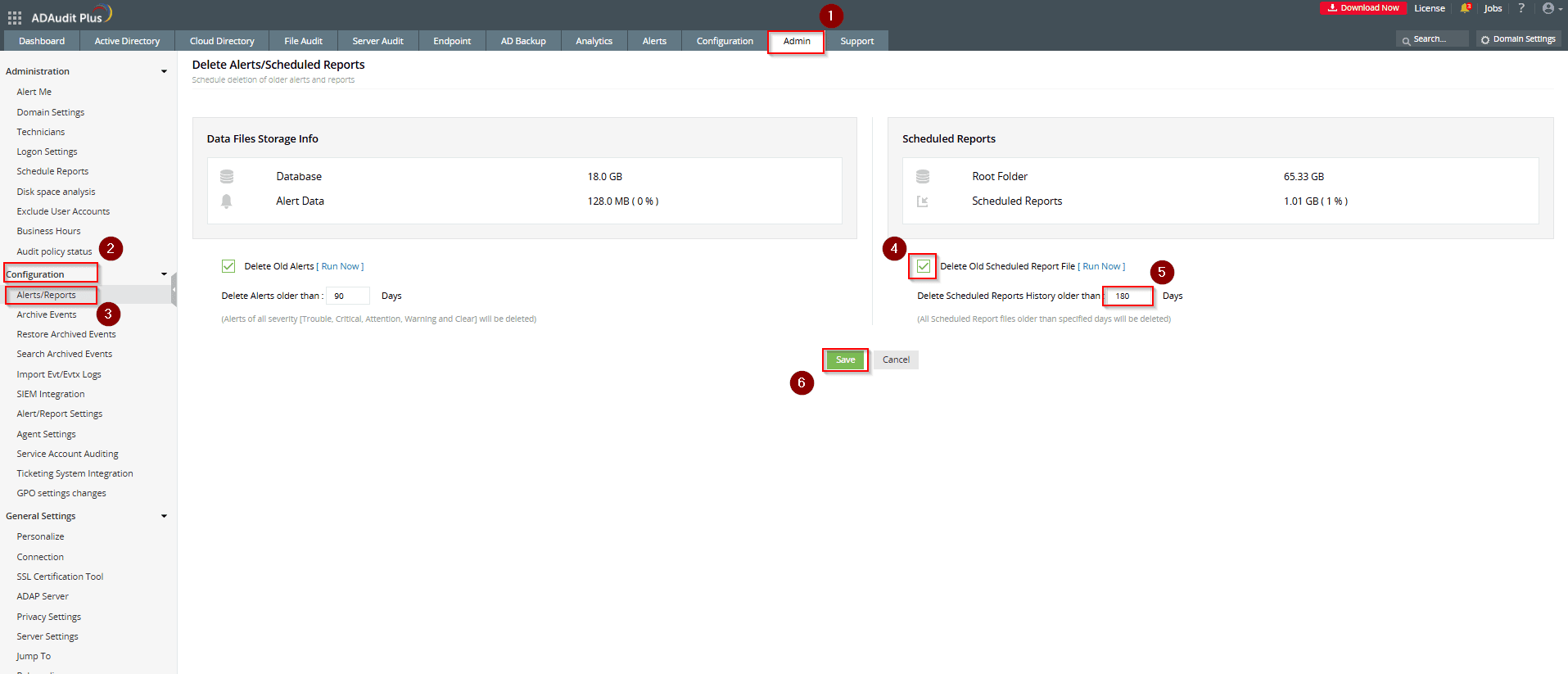
Task: Collapse the Administration sidebar section
Action: (x=164, y=72)
